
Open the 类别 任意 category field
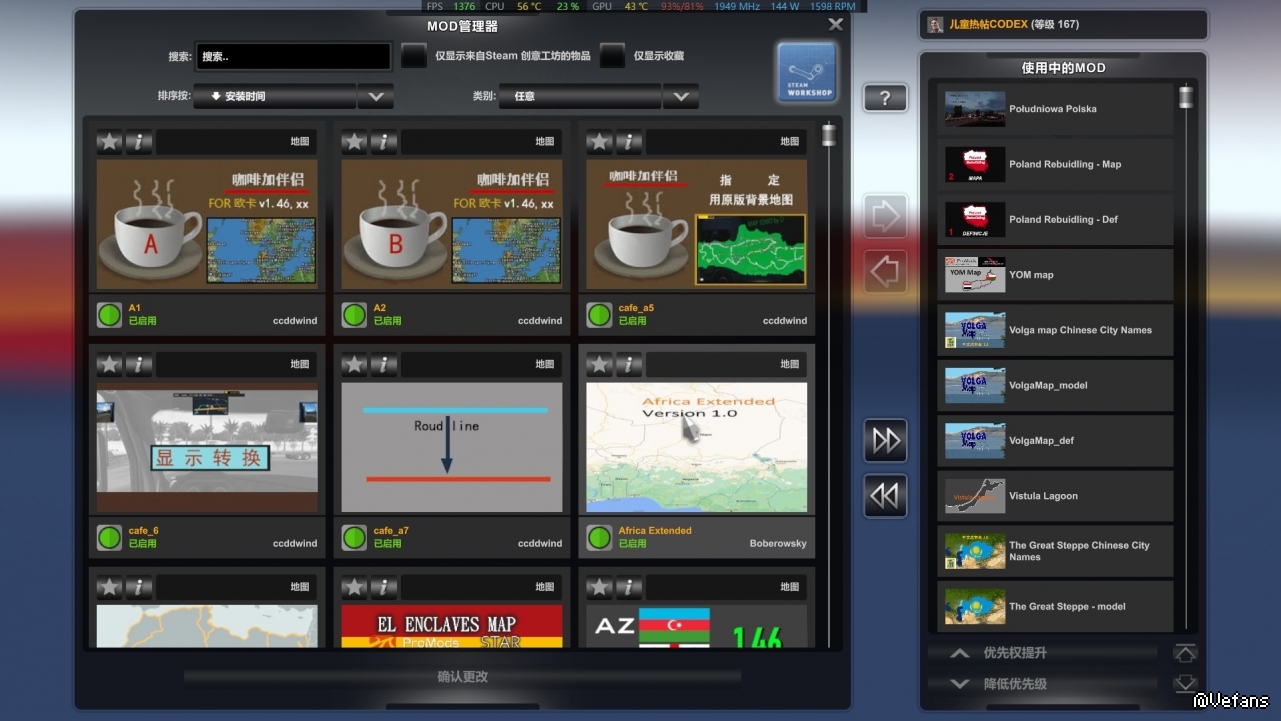pyautogui.click(x=580, y=97)
